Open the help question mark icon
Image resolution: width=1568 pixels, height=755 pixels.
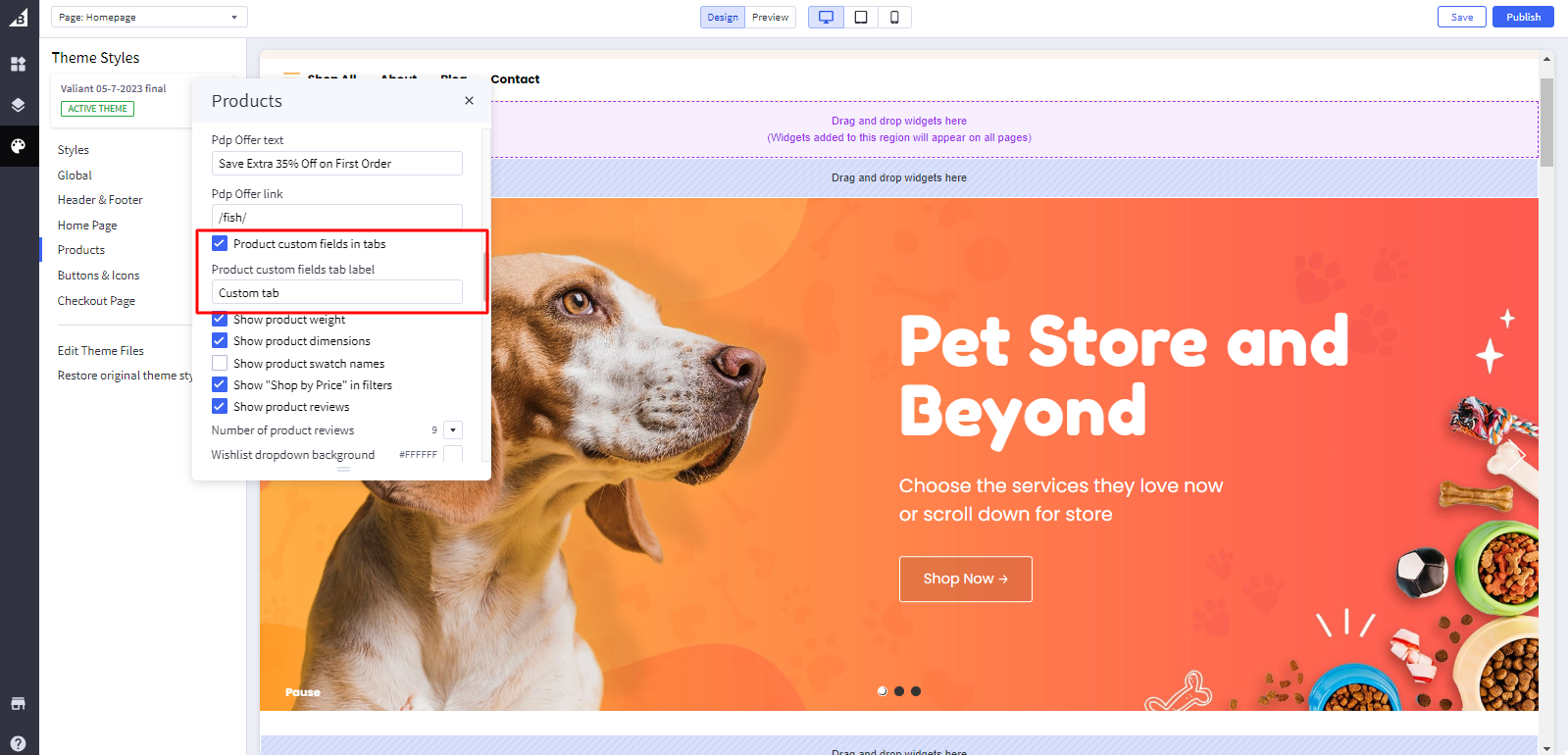coord(19,743)
